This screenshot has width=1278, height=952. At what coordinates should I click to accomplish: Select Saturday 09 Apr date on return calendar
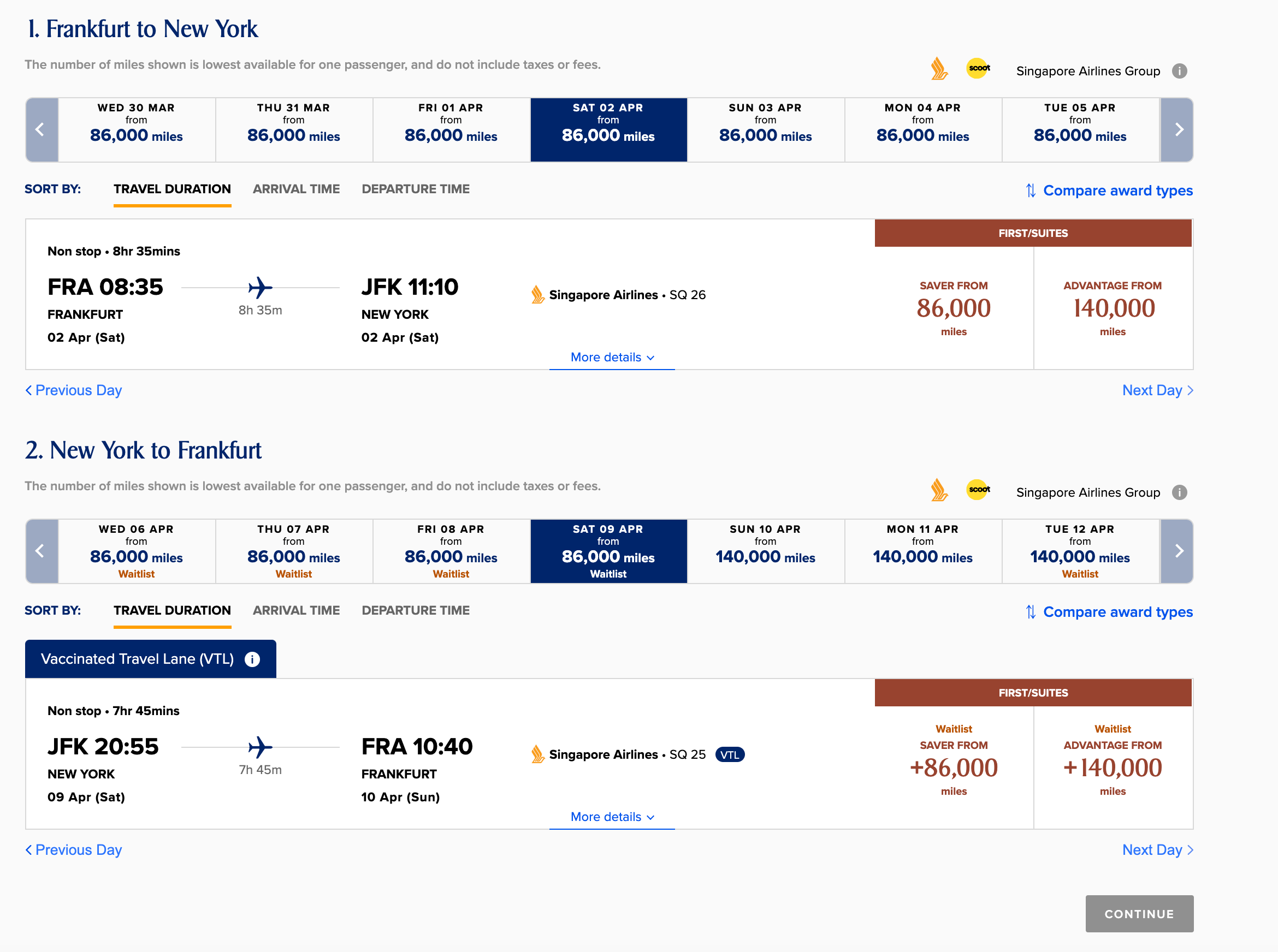click(608, 549)
